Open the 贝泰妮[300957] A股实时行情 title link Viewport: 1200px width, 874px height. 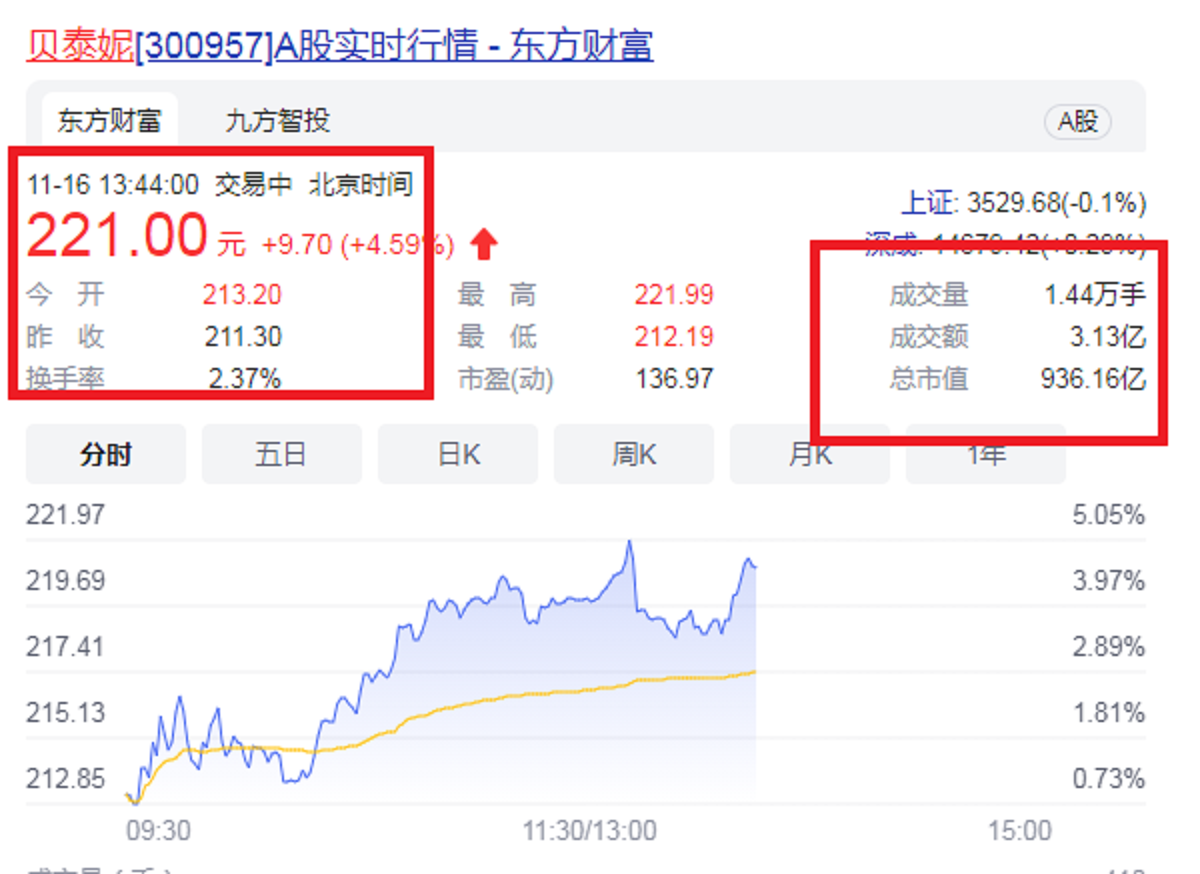pos(340,46)
